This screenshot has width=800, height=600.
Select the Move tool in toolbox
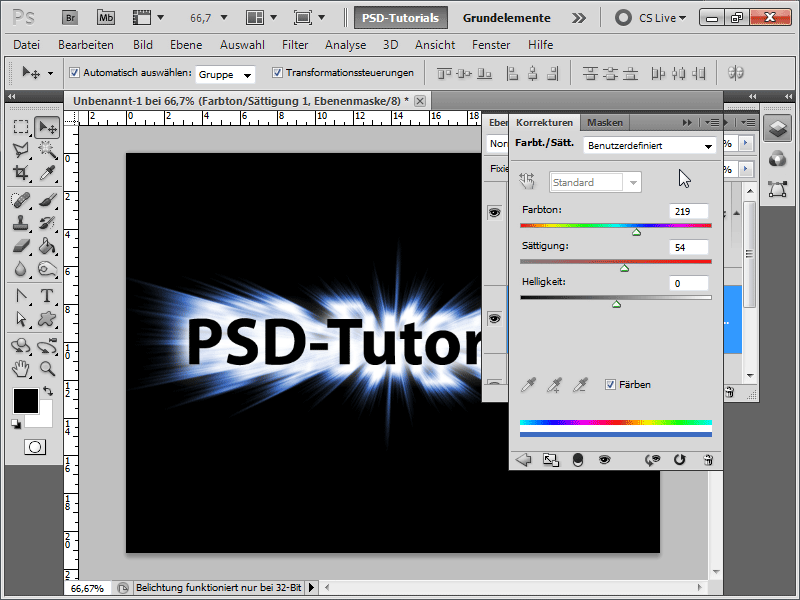[47, 127]
